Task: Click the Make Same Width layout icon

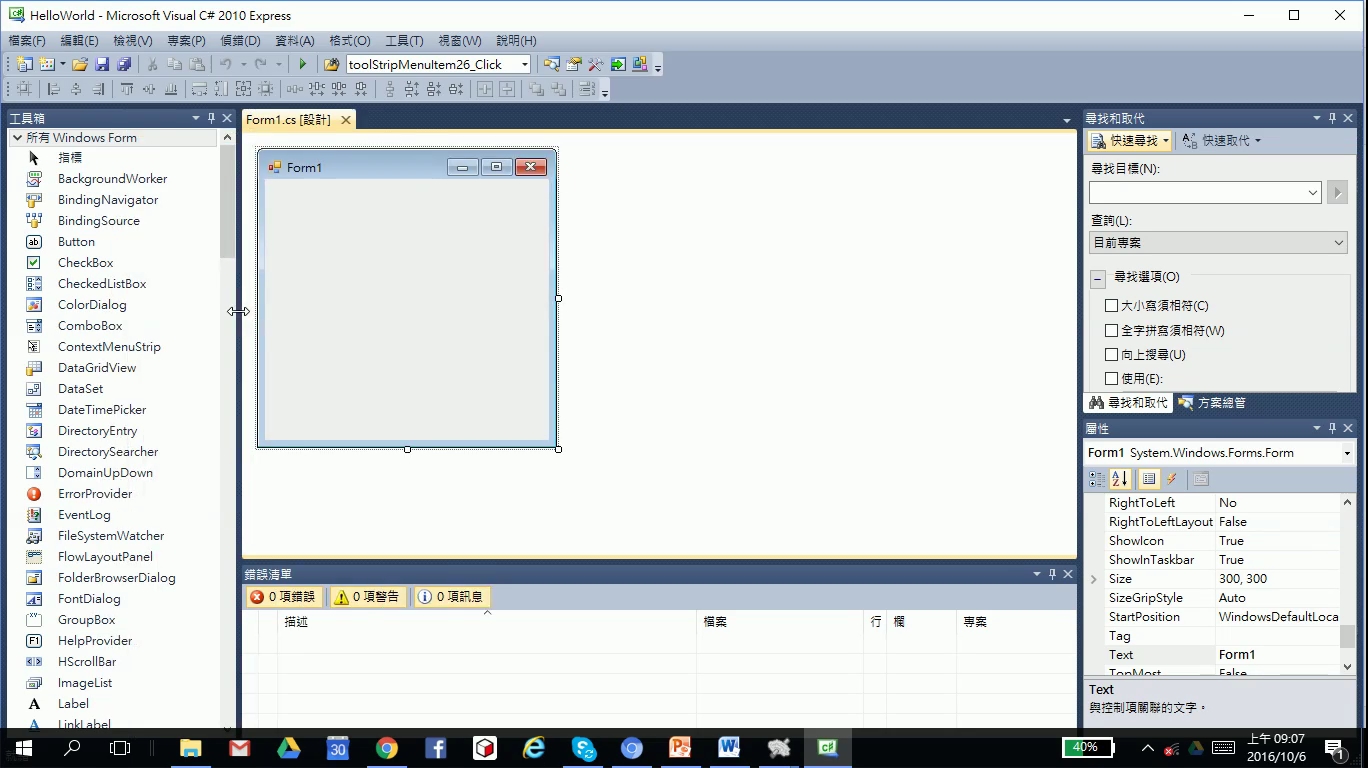Action: (x=199, y=89)
